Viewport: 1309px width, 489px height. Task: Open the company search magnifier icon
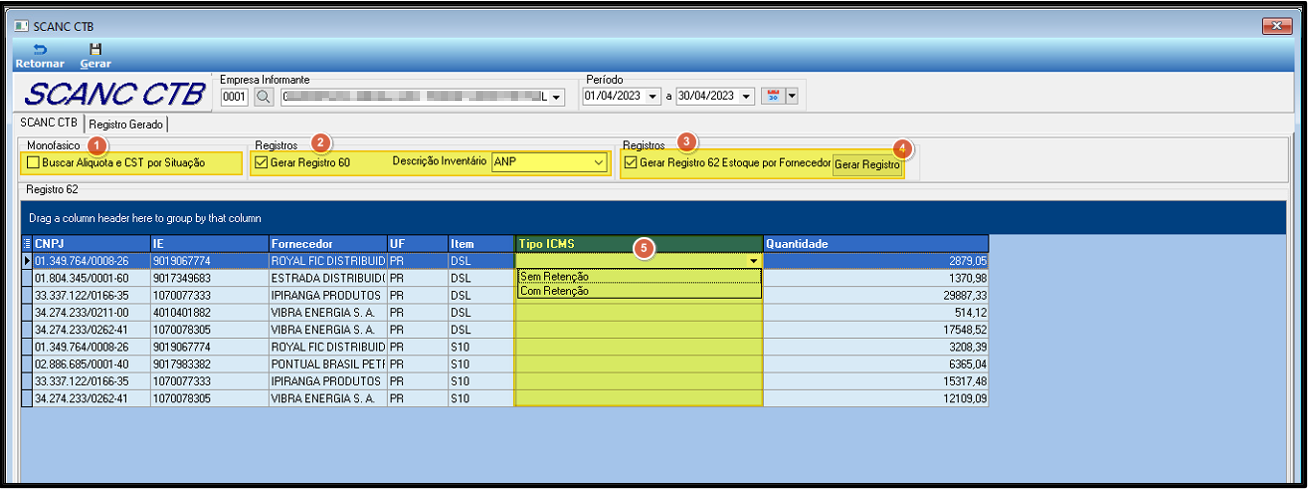click(x=263, y=97)
